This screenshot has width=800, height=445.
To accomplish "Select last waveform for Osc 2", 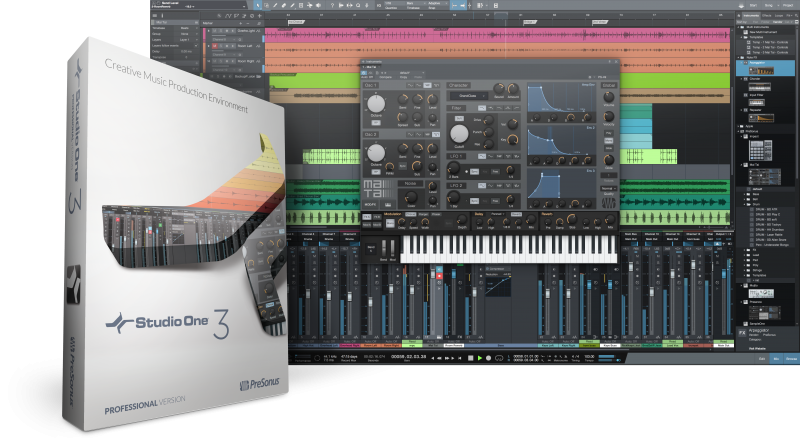I will click(436, 135).
